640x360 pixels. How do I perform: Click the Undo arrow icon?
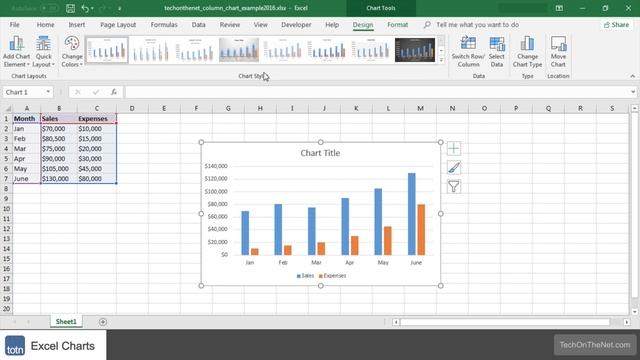click(85, 8)
